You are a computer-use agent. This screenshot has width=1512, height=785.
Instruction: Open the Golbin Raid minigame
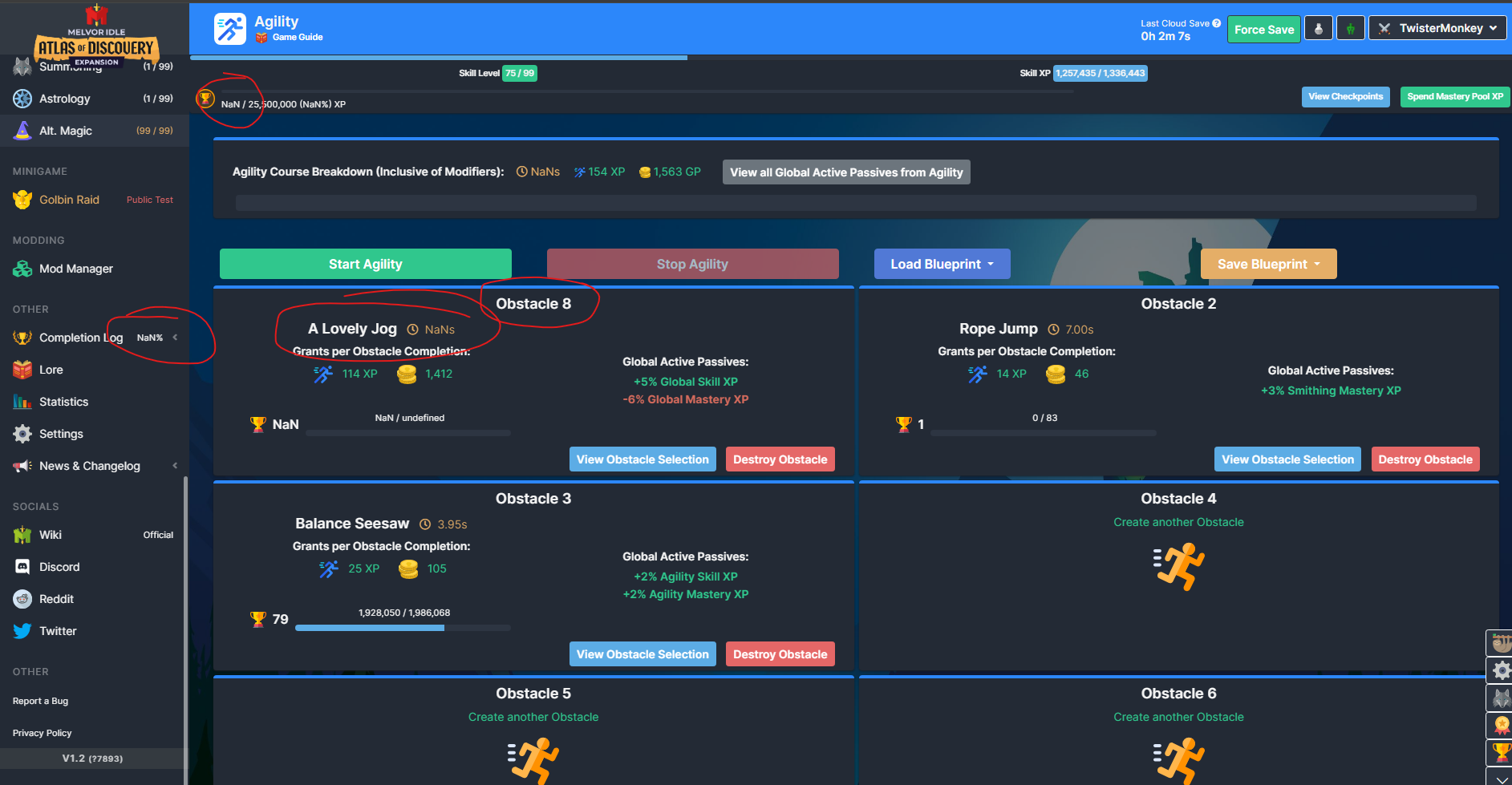[69, 200]
